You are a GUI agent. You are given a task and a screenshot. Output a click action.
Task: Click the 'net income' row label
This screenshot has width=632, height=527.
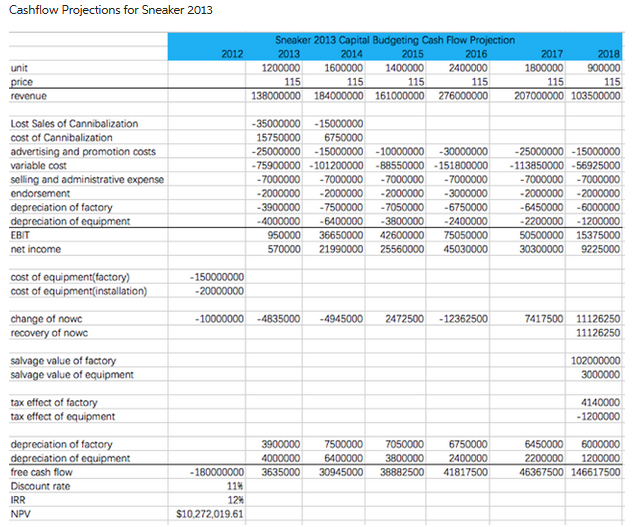(x=35, y=249)
